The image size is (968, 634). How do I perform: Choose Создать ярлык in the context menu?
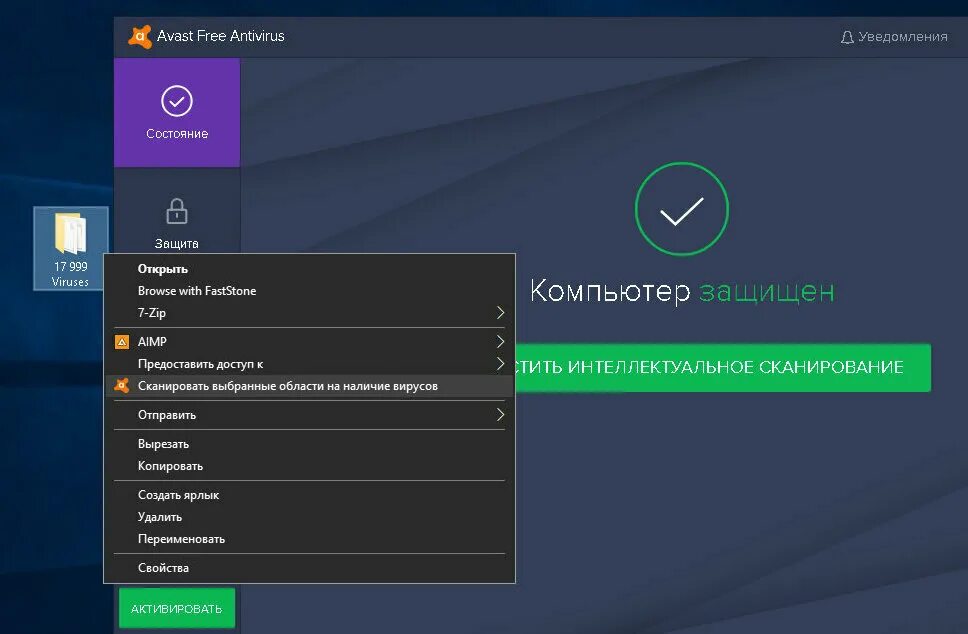pos(309,495)
